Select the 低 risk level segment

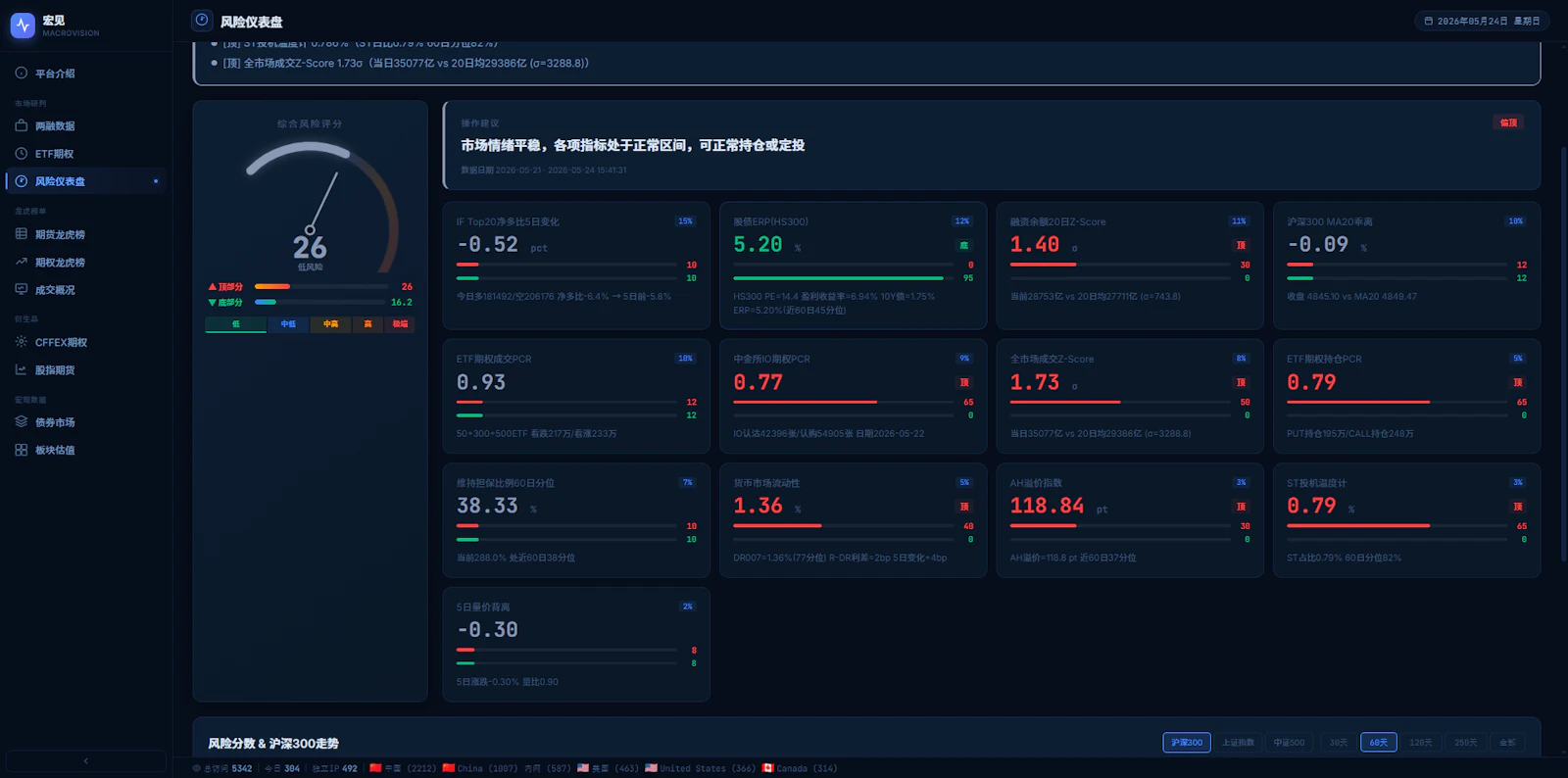tap(235, 324)
